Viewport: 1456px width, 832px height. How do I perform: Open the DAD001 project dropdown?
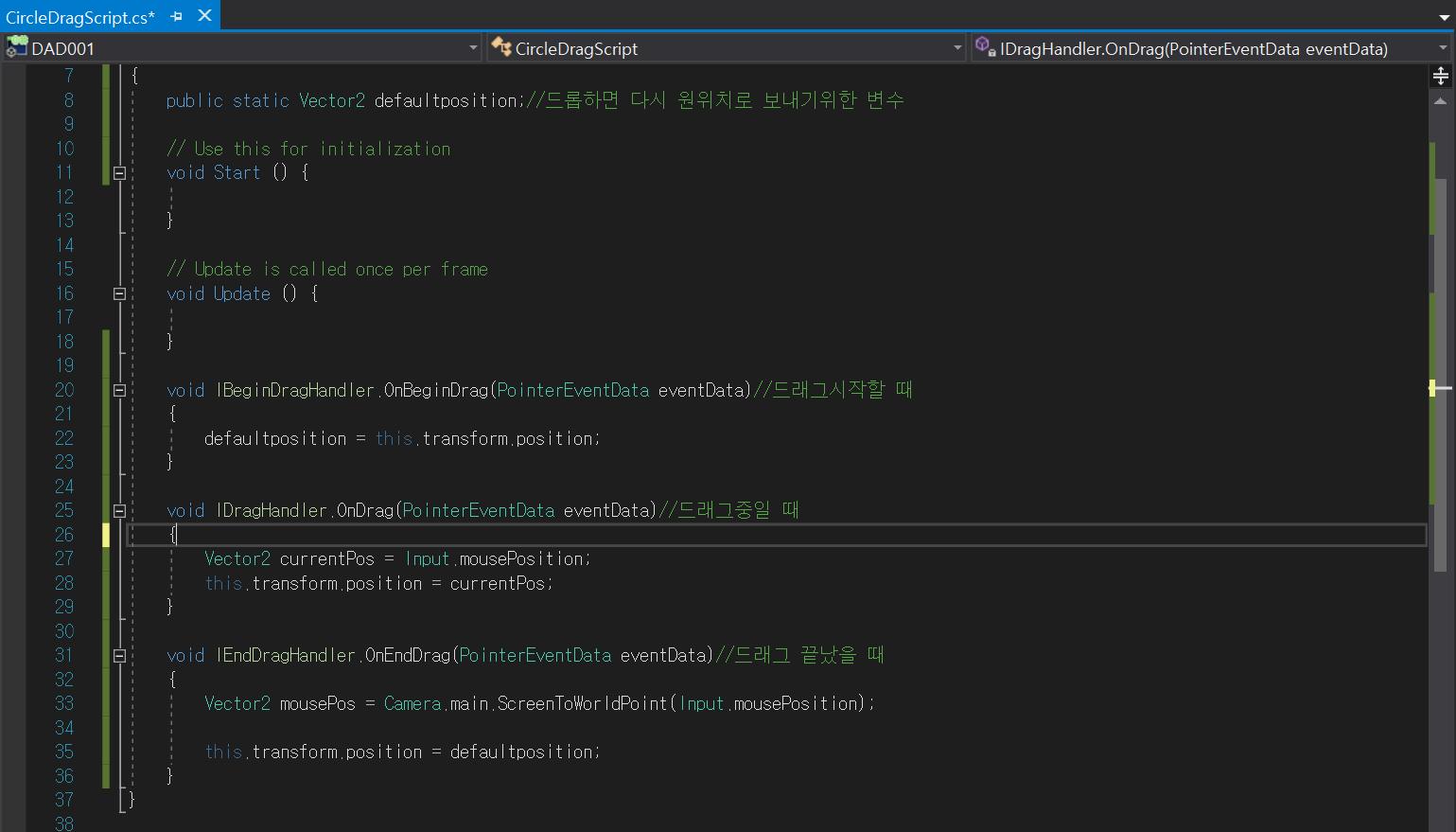[x=473, y=48]
